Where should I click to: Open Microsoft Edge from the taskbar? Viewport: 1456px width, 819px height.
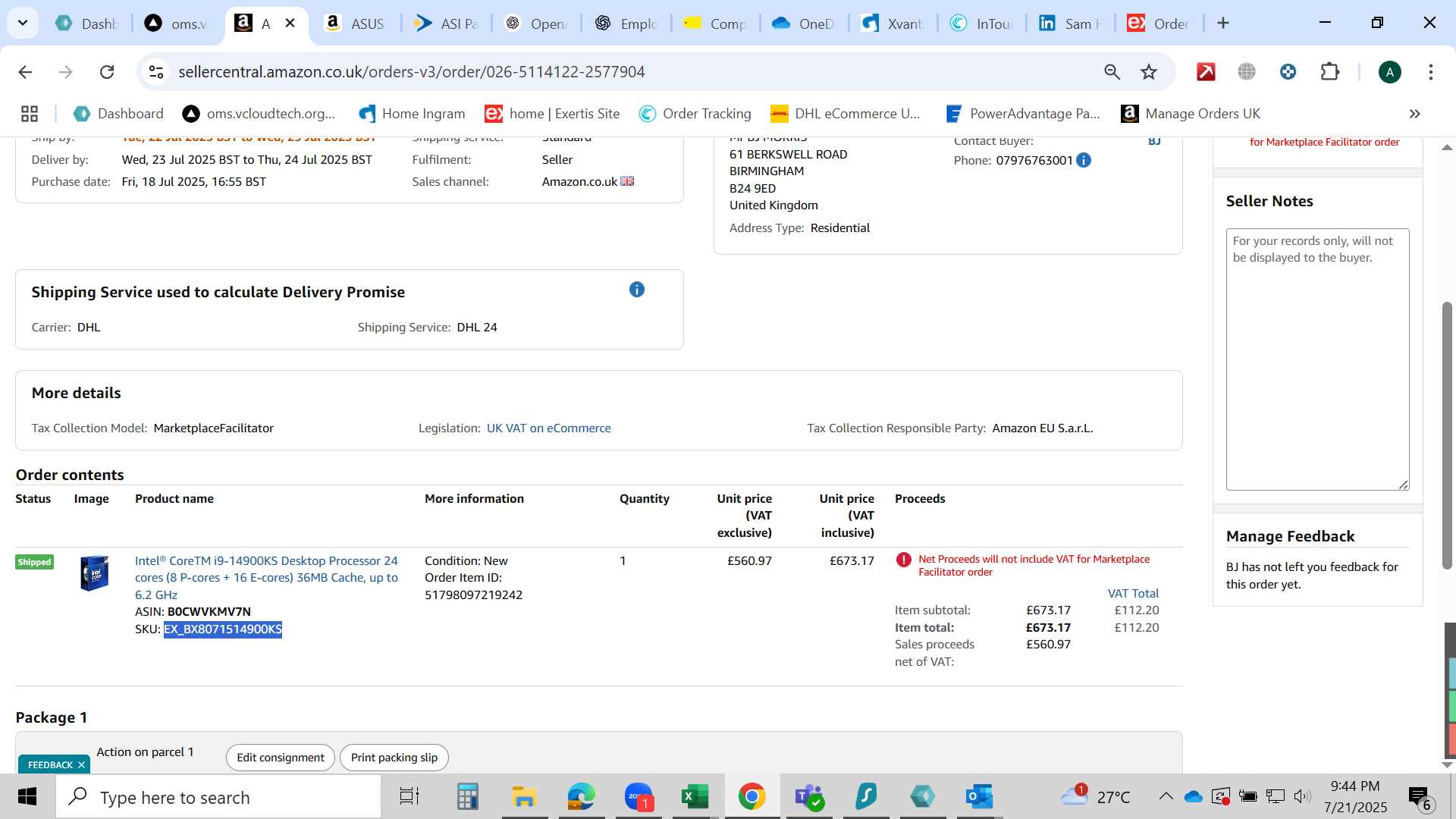click(x=582, y=797)
